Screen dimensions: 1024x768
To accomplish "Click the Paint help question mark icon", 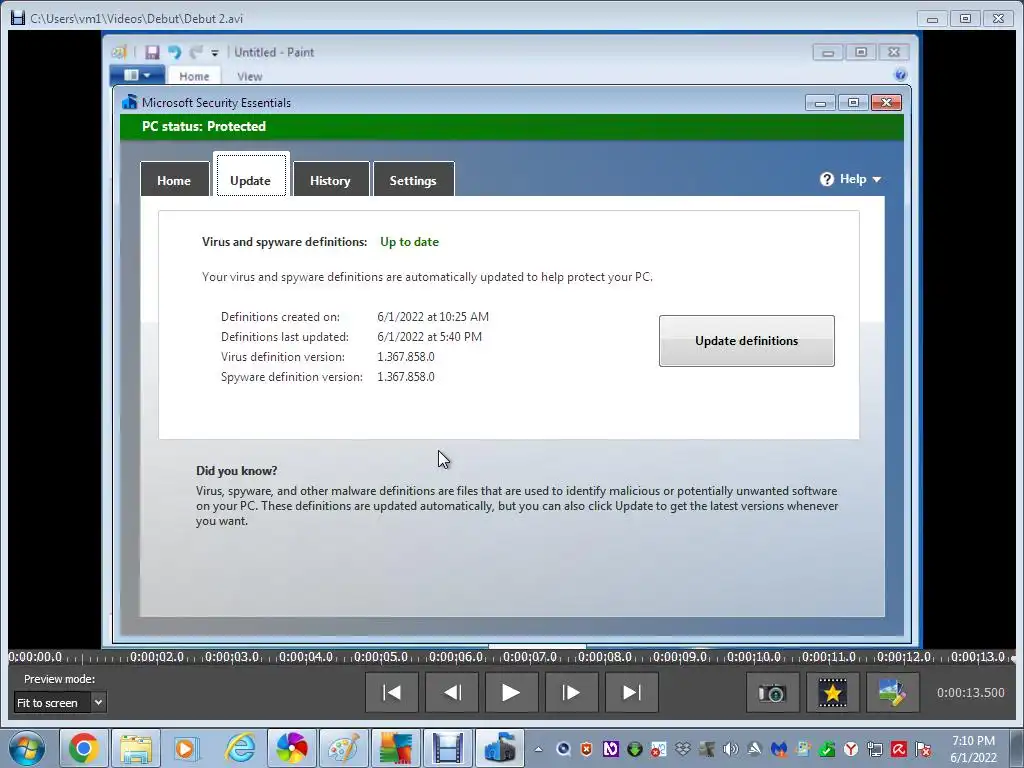I will pos(901,74).
